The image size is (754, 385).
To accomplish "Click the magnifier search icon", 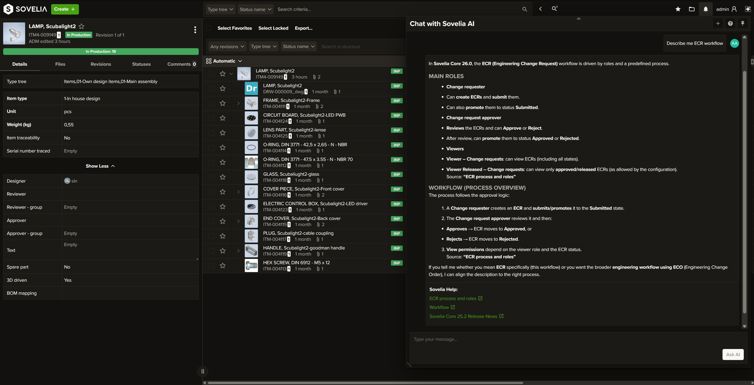I will (x=525, y=9).
